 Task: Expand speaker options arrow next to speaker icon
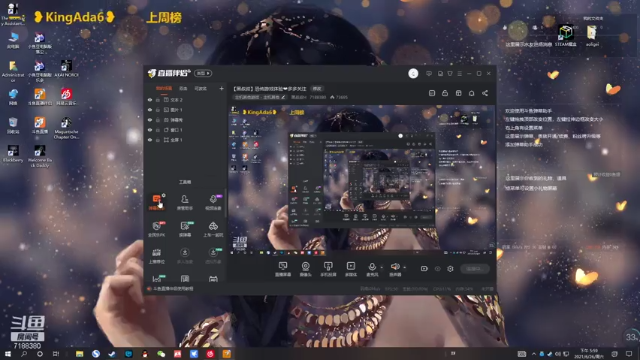coord(404,268)
